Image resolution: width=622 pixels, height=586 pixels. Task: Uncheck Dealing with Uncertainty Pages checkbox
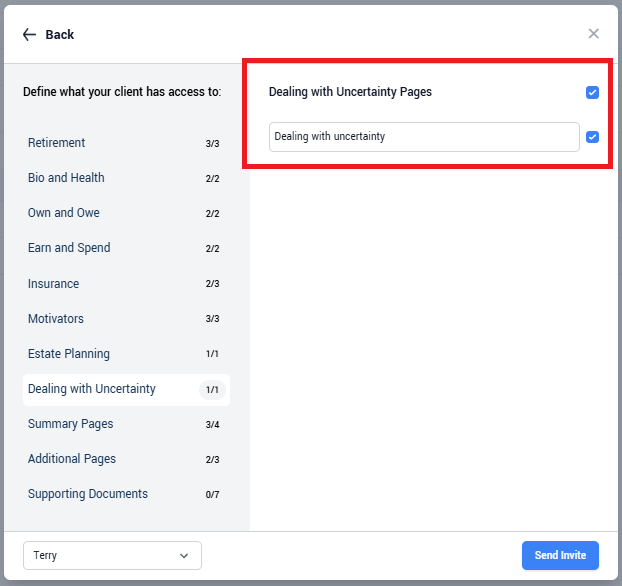pyautogui.click(x=592, y=92)
